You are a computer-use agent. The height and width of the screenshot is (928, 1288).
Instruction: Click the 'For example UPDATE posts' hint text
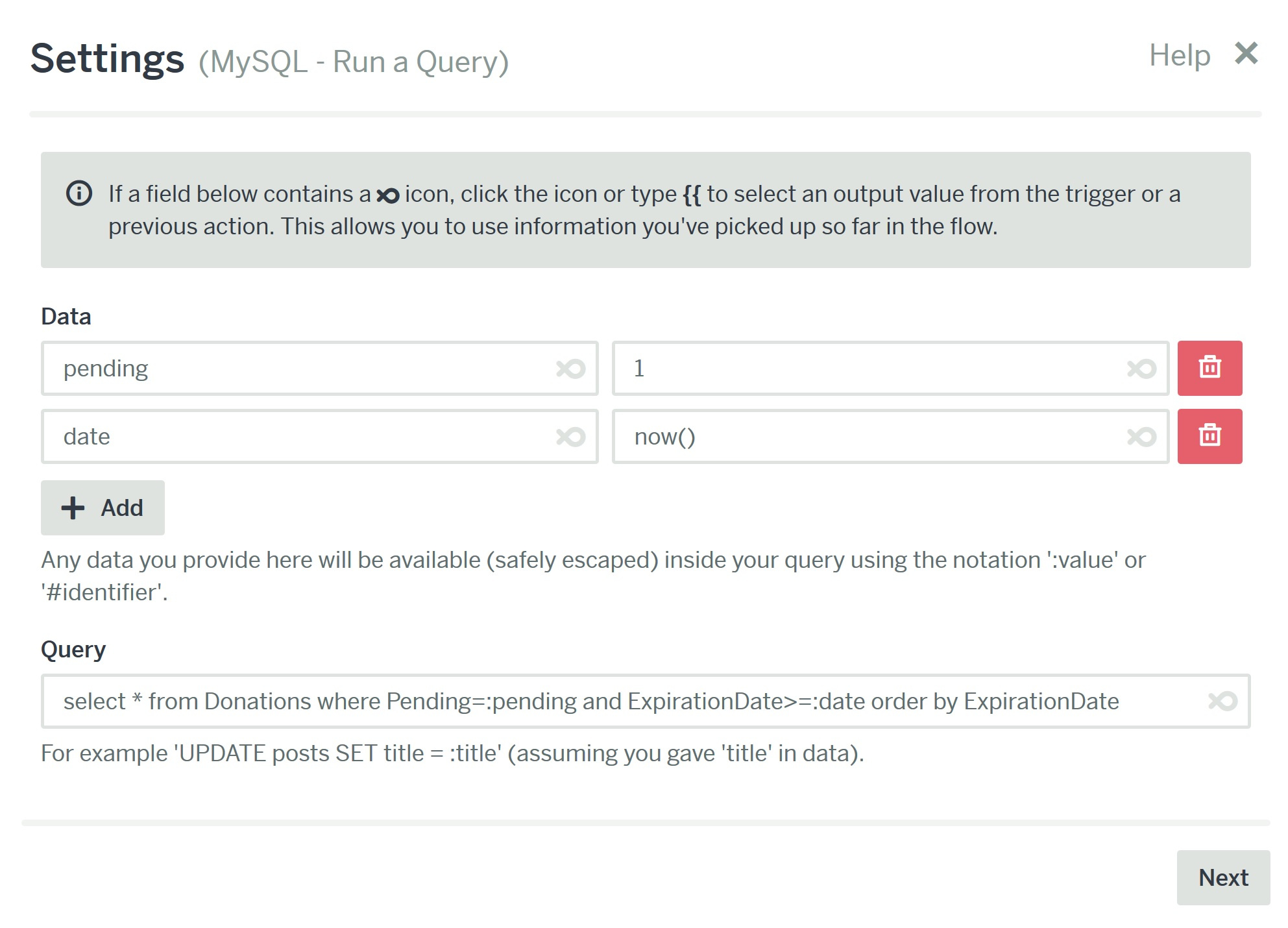click(x=452, y=753)
